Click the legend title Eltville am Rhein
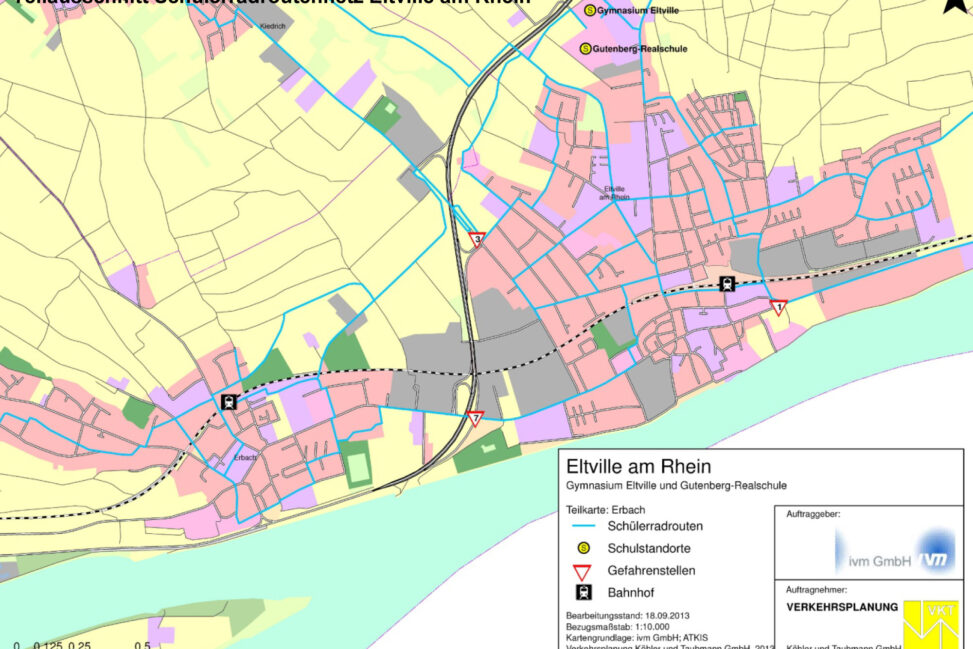 pyautogui.click(x=624, y=466)
